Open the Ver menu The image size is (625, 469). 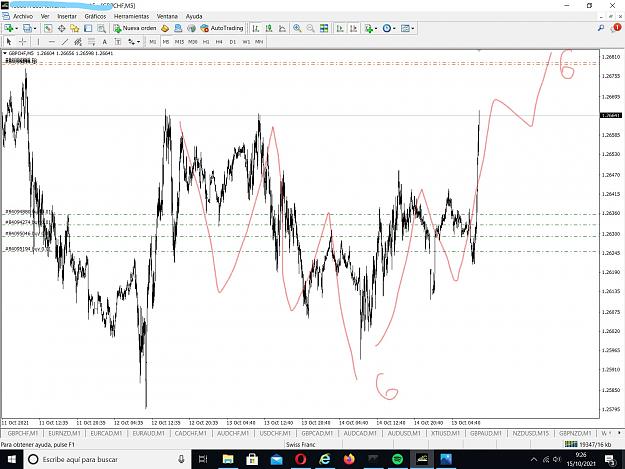[x=45, y=16]
